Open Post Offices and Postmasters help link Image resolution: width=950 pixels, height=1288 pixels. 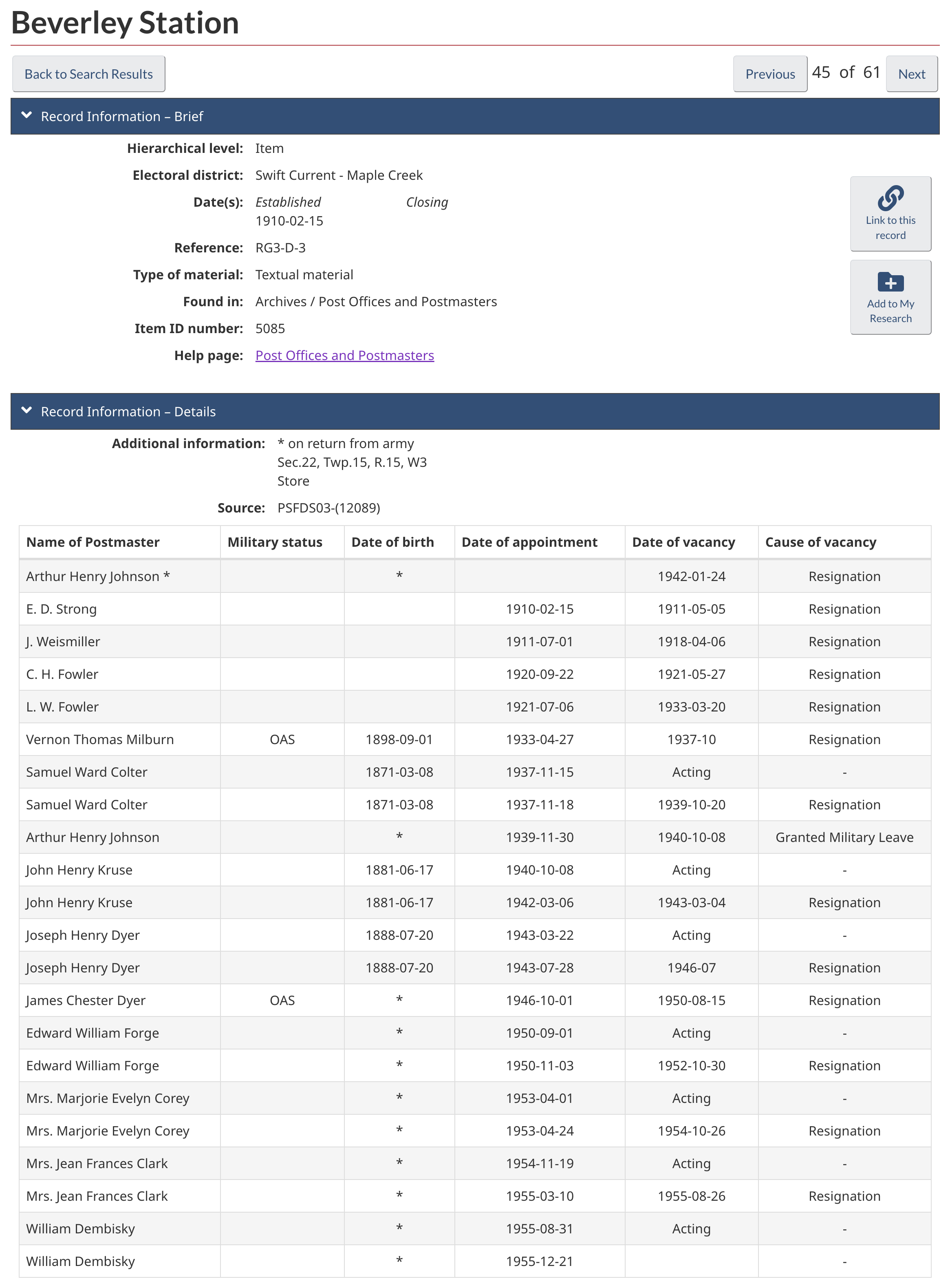click(344, 356)
